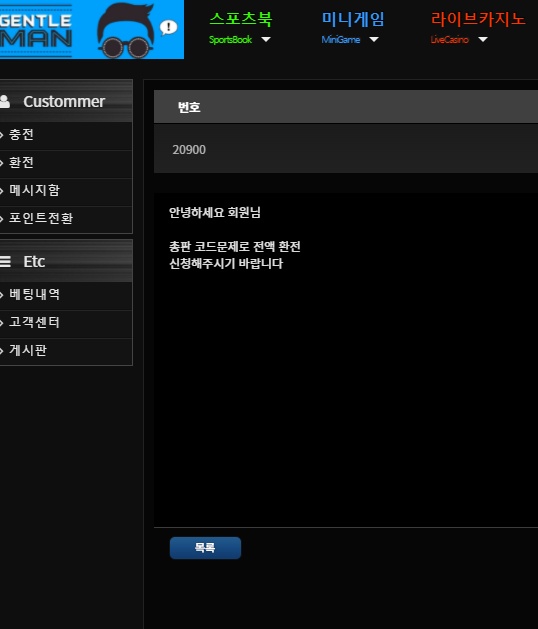Viewport: 538px width, 629px height.
Task: Open 베팅내역 in the sidebar
Action: point(66,295)
